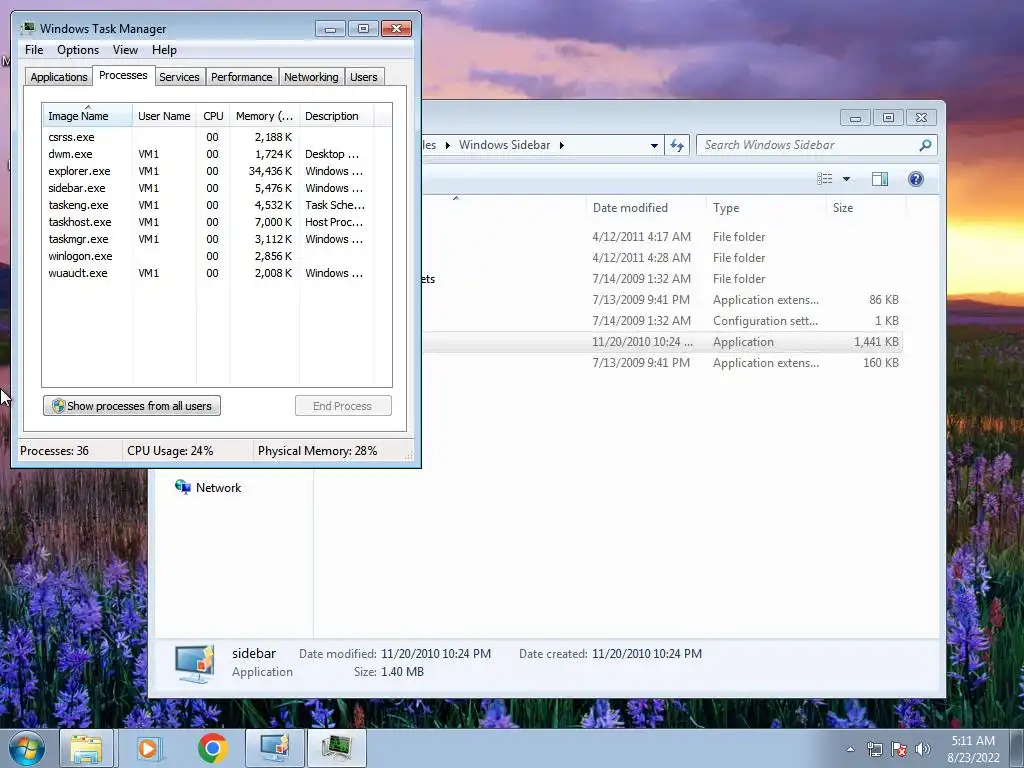Click the sidebar application icon in details pane

tap(194, 664)
